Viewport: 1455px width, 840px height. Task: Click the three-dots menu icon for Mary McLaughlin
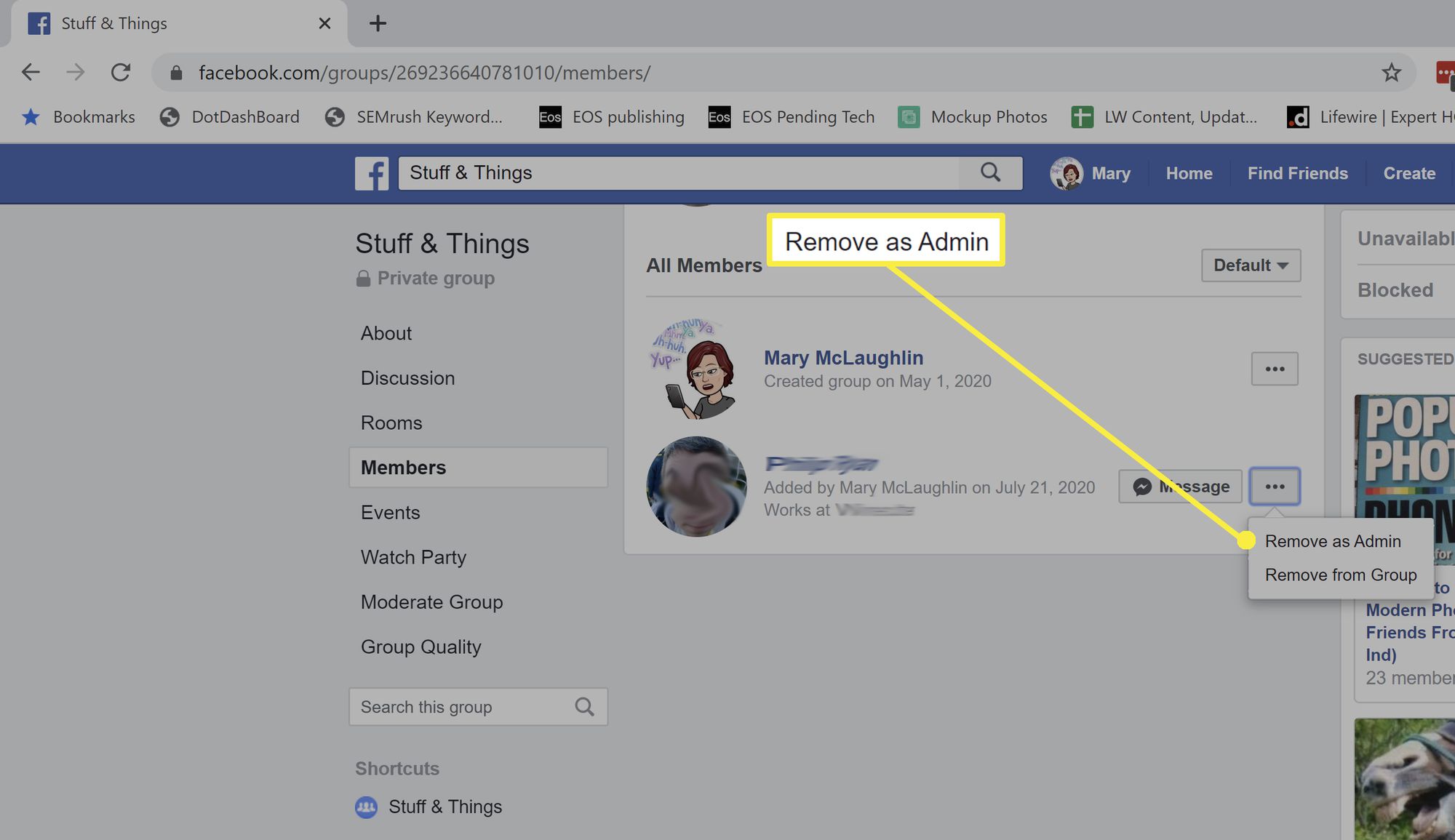pos(1274,368)
